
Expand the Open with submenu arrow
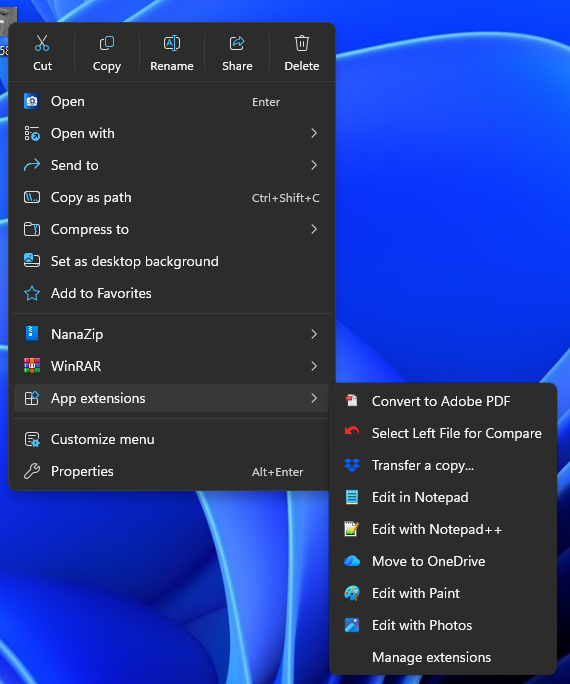314,133
